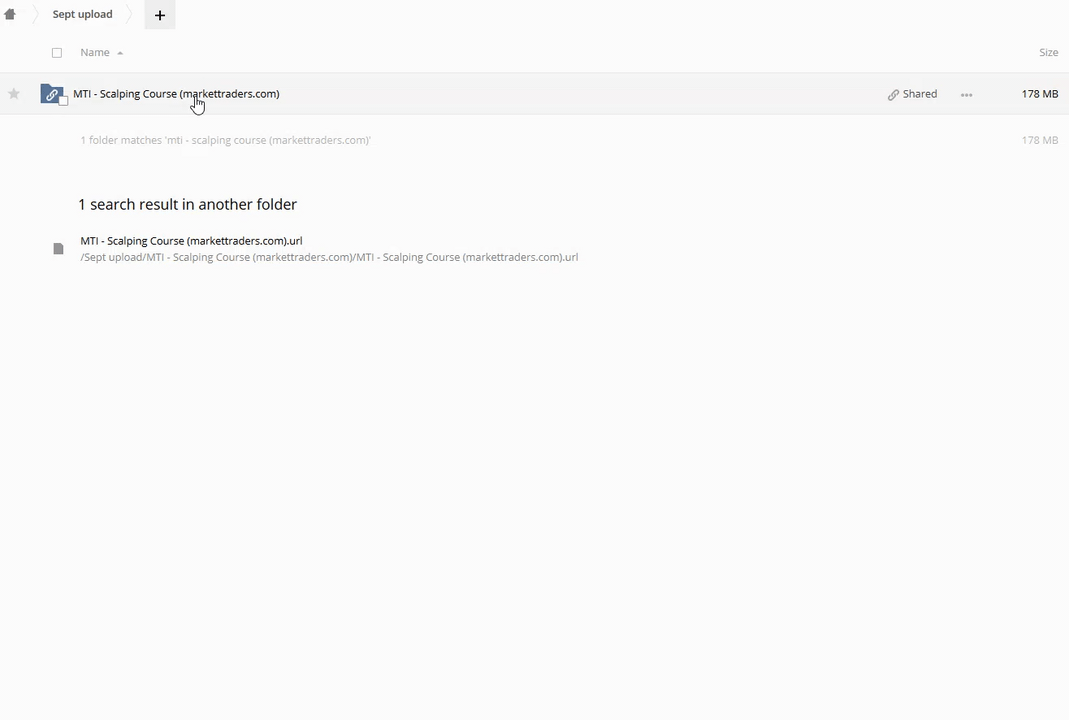Go to the Home root folder icon
The height and width of the screenshot is (720, 1069).
click(10, 15)
